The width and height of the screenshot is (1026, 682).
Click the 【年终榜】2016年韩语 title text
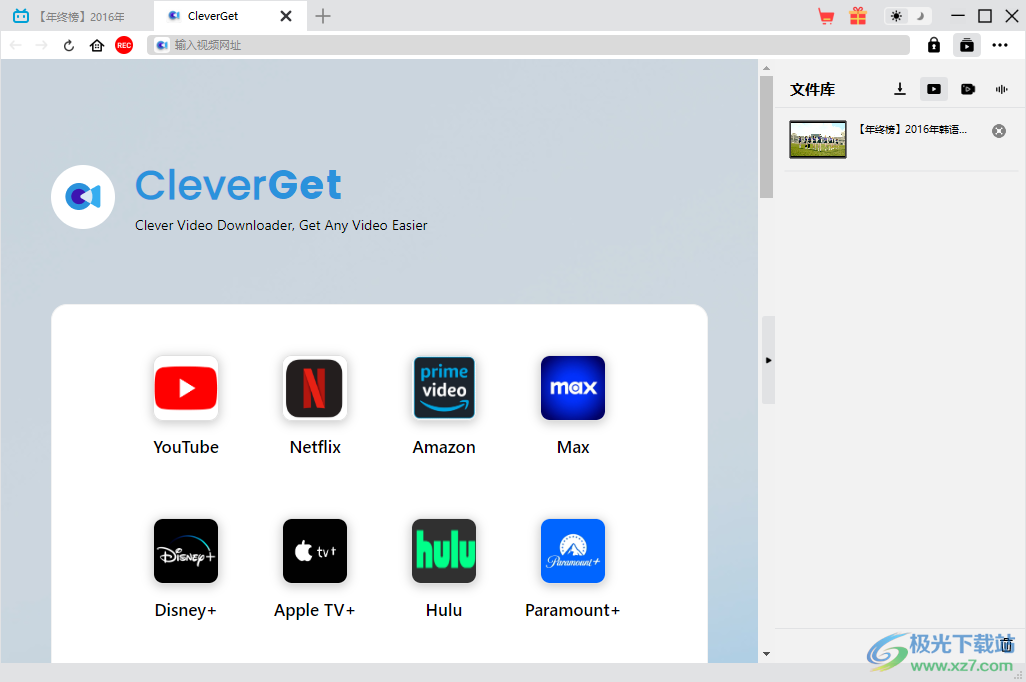tap(912, 130)
